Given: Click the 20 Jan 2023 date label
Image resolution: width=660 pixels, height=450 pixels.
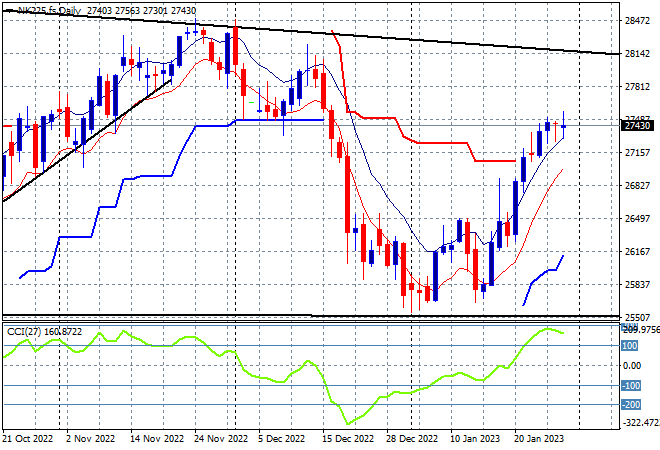Looking at the screenshot, I should click(539, 439).
